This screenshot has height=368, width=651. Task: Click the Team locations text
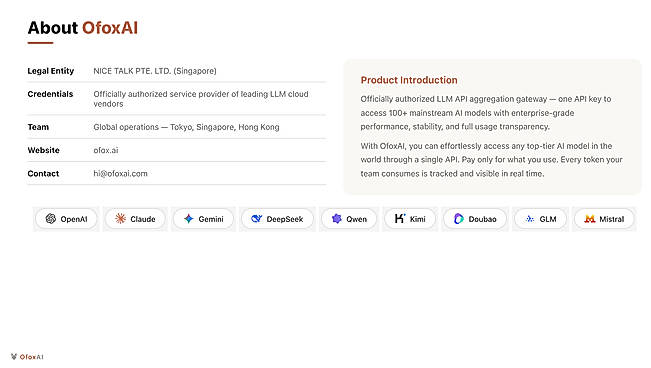[x=186, y=127]
